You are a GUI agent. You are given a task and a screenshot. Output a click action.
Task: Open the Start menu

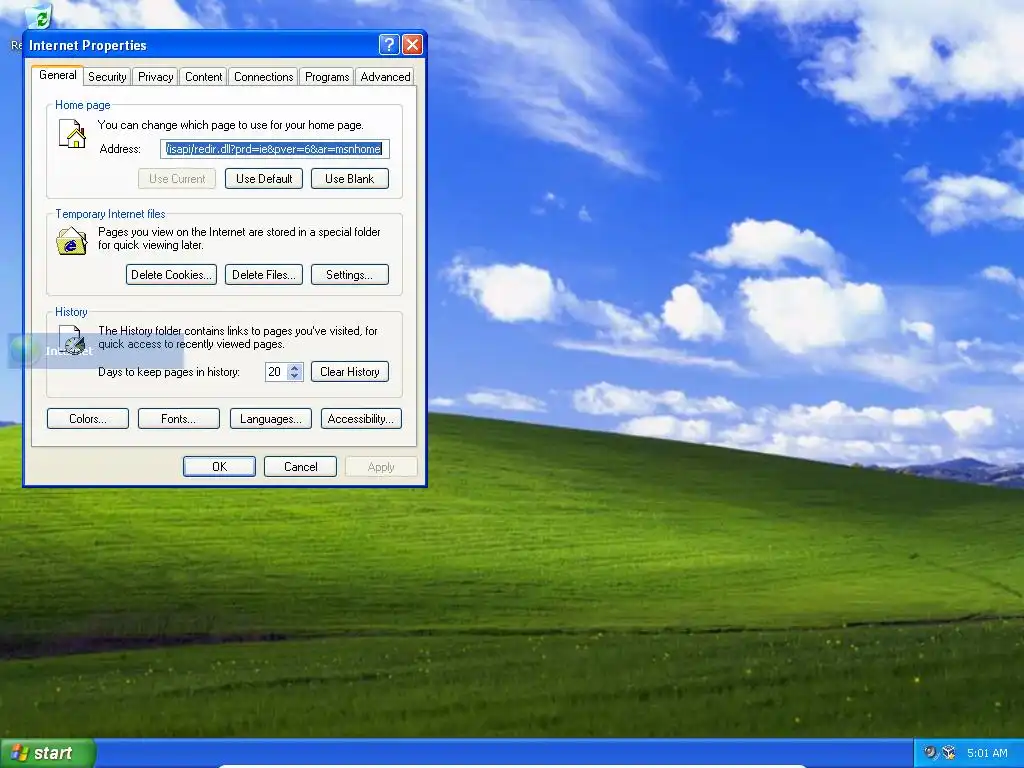tap(47, 753)
